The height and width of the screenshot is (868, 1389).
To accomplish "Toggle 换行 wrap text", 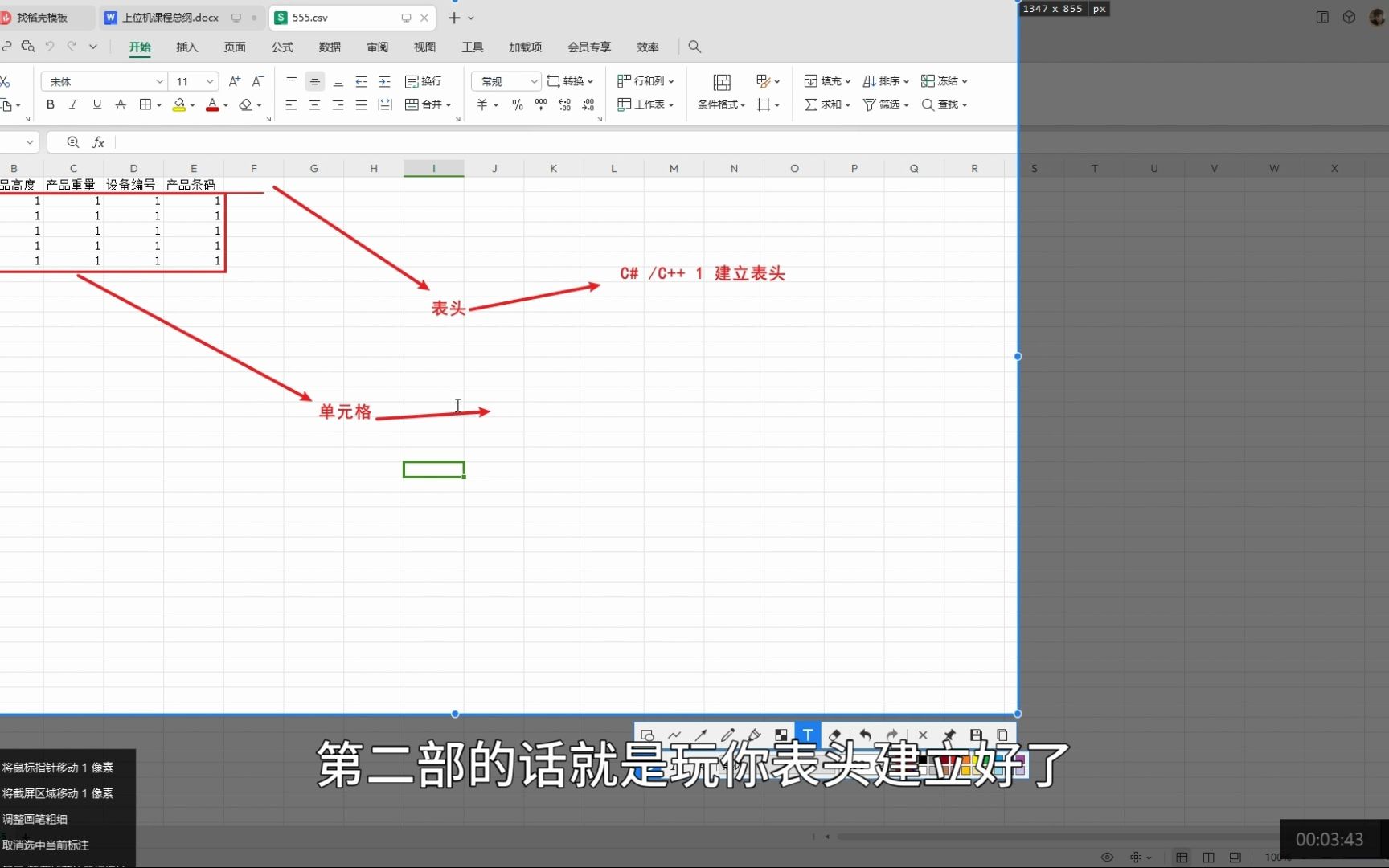I will [424, 81].
